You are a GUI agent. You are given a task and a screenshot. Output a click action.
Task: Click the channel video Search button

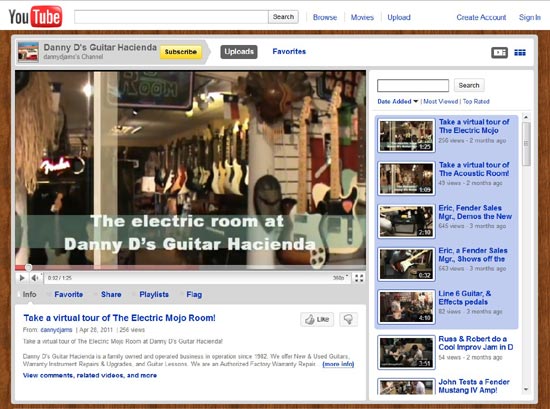point(469,85)
